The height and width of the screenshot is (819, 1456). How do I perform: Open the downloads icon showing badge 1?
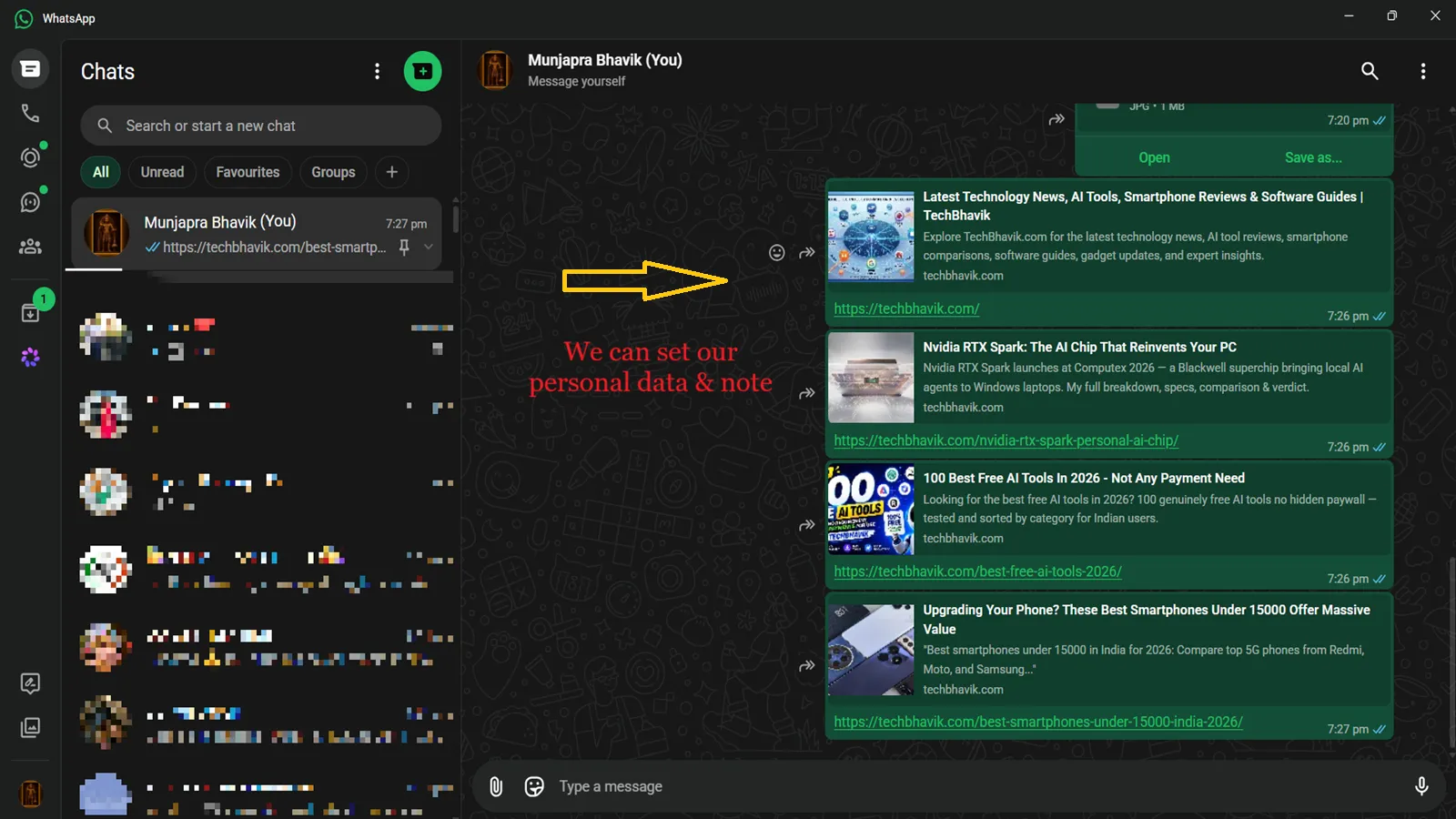tap(30, 312)
